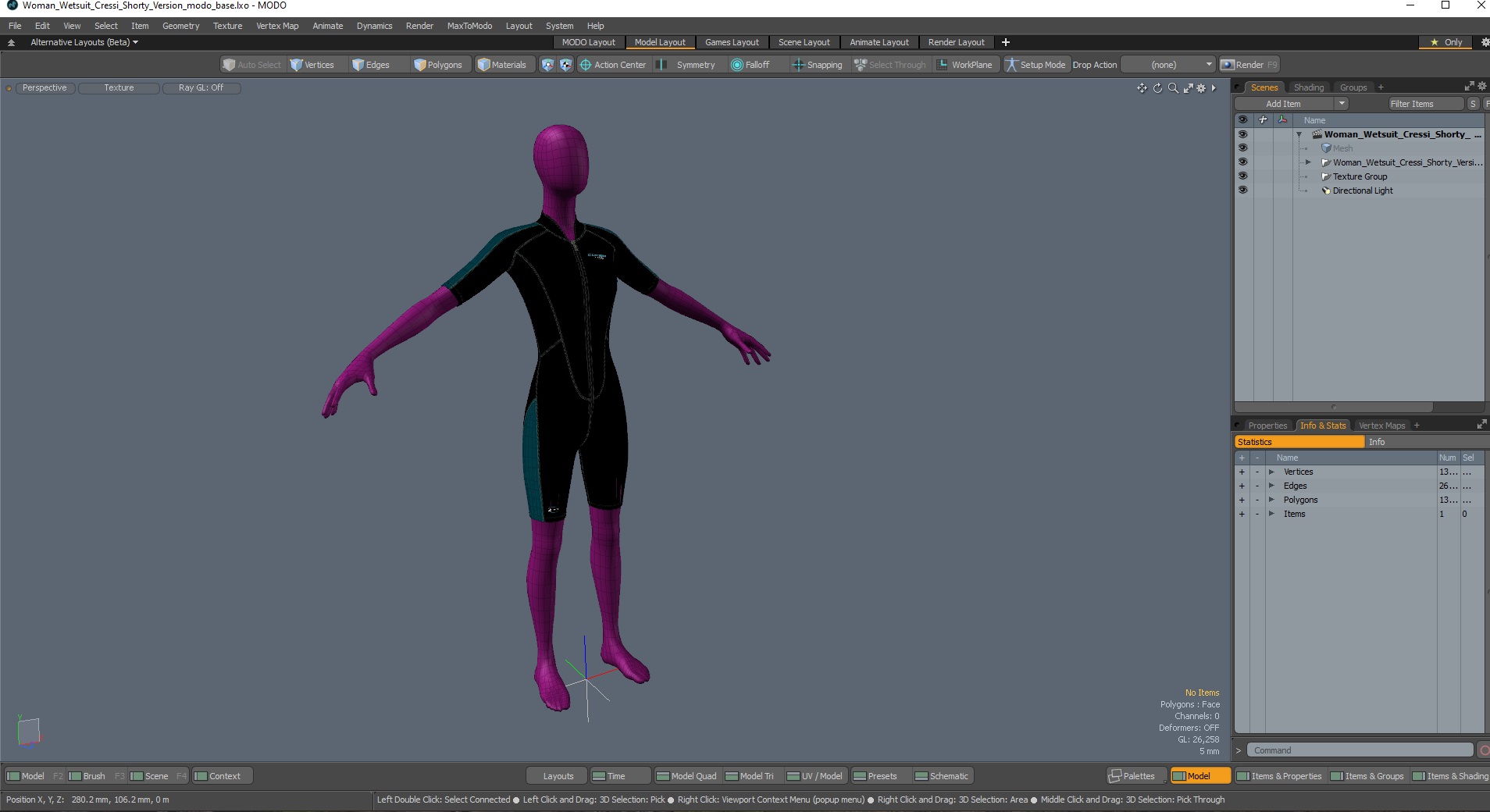
Task: Click the Schematic button
Action: pos(942,776)
